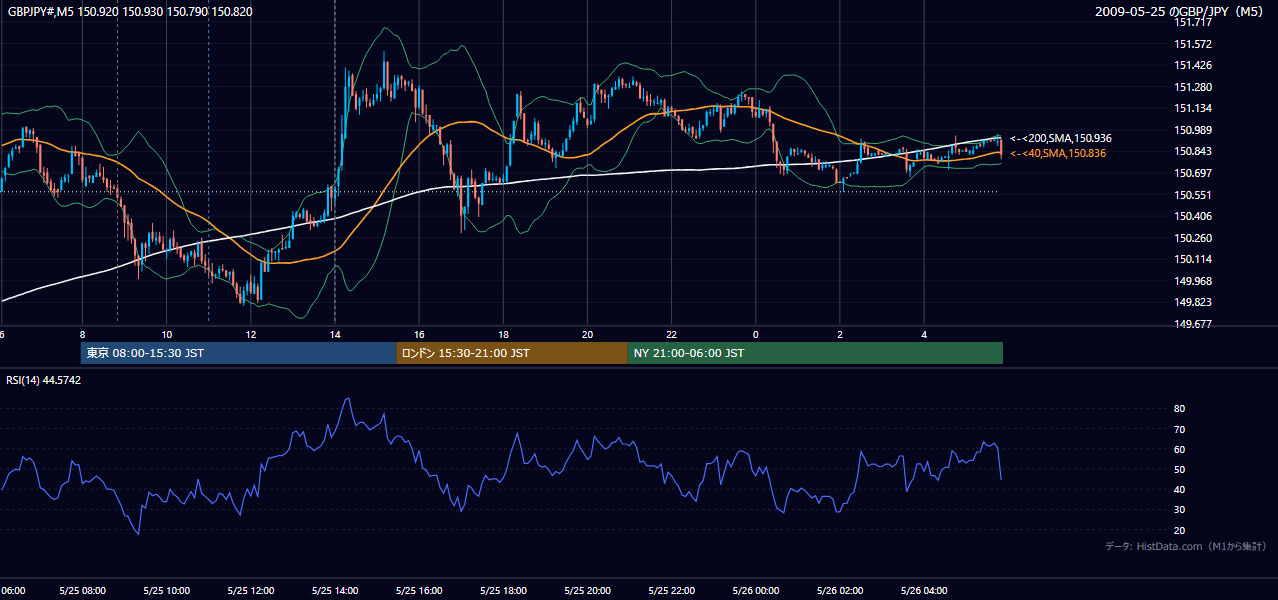
Task: Click hour tick 8 on price chart axis
Action: [x=82, y=334]
